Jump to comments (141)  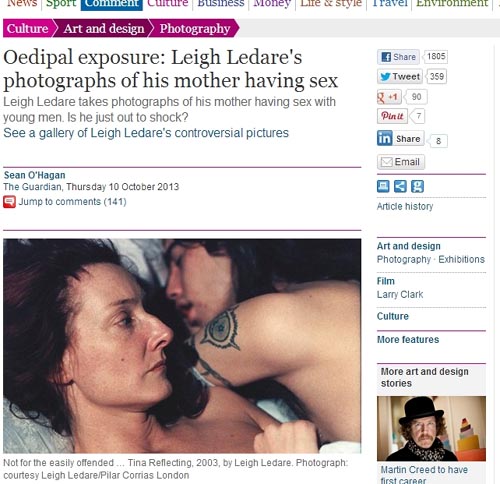(x=72, y=202)
